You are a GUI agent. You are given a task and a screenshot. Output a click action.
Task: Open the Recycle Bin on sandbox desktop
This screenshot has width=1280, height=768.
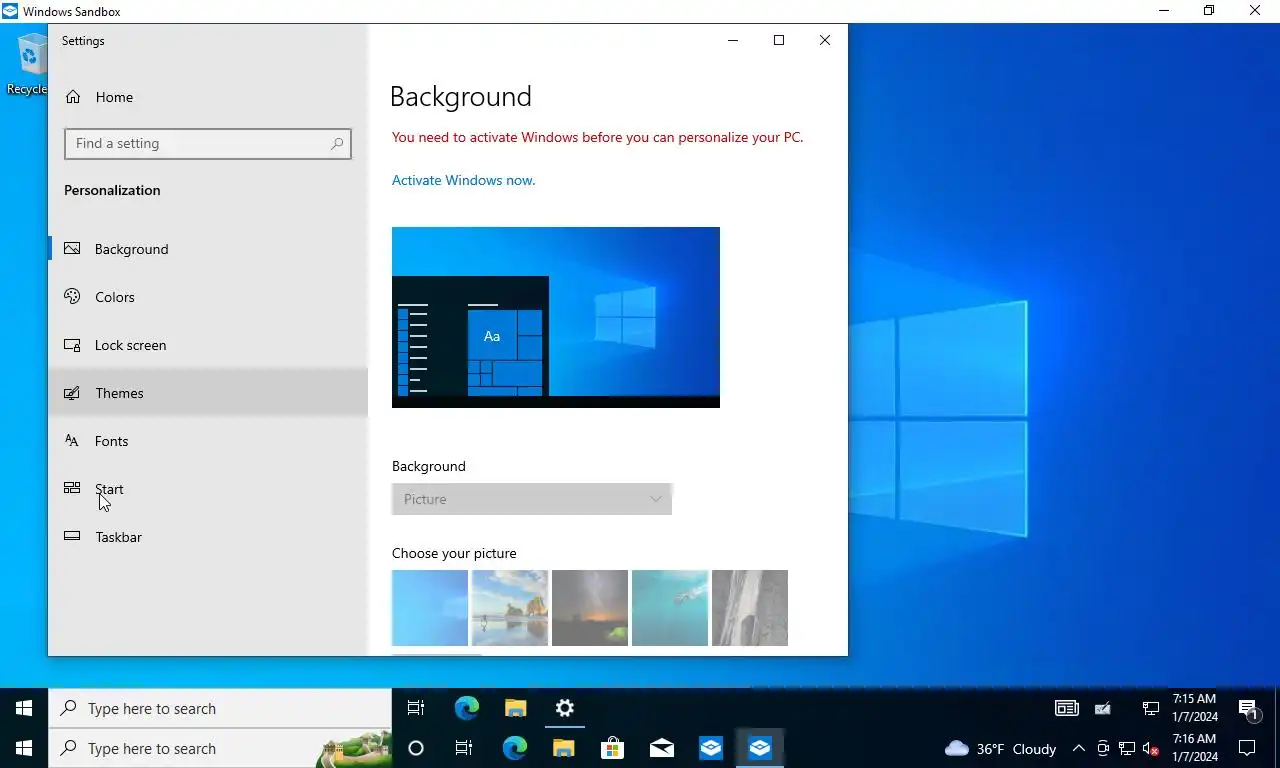pyautogui.click(x=28, y=63)
